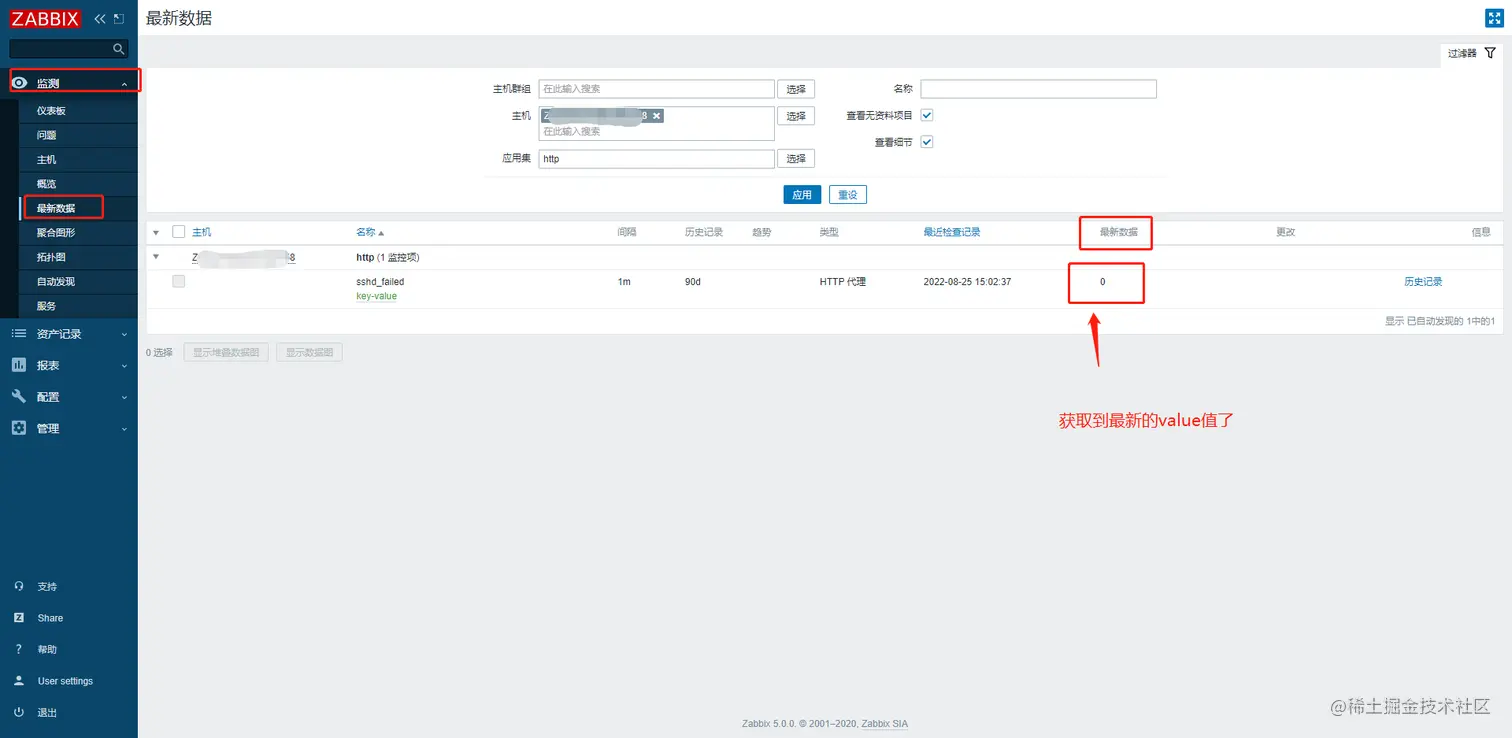Click the filter funnel icon
1512x738 pixels.
pyautogui.click(x=1490, y=53)
